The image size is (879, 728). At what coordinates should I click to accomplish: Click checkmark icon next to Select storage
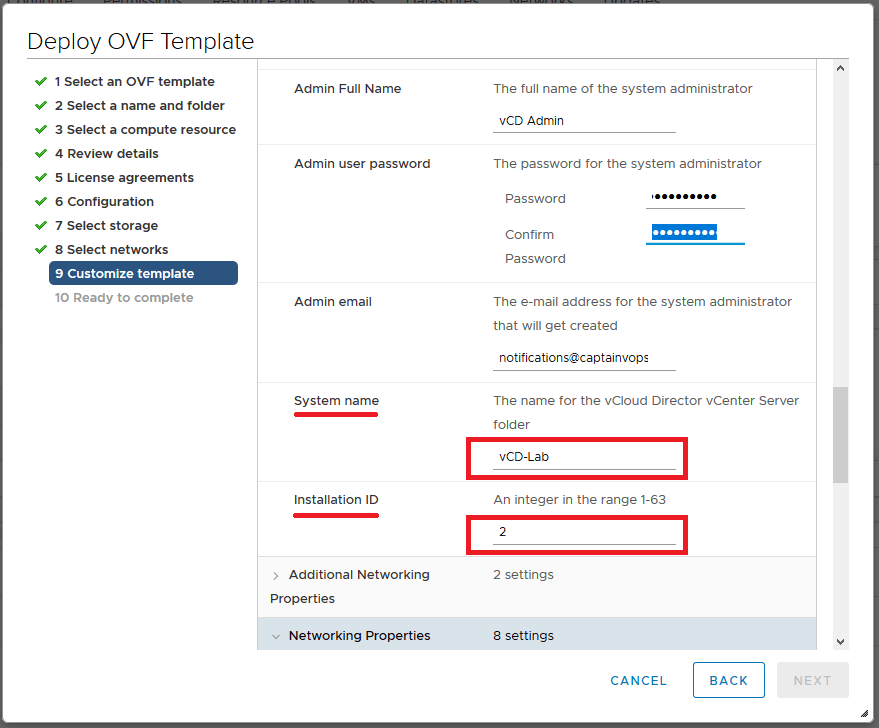[x=41, y=225]
